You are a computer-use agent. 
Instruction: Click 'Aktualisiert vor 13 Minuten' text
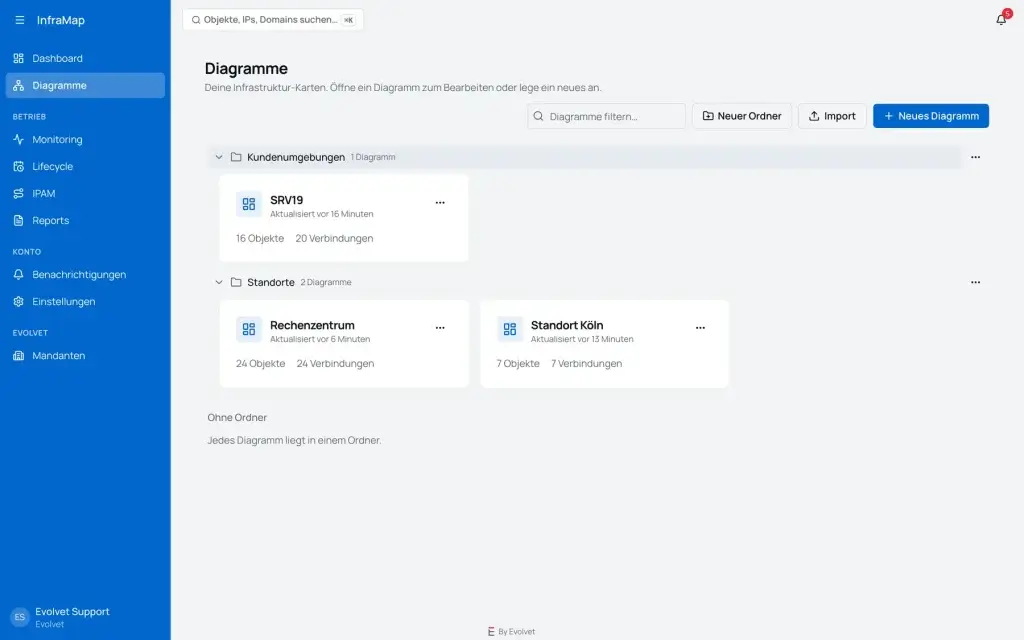(x=582, y=340)
